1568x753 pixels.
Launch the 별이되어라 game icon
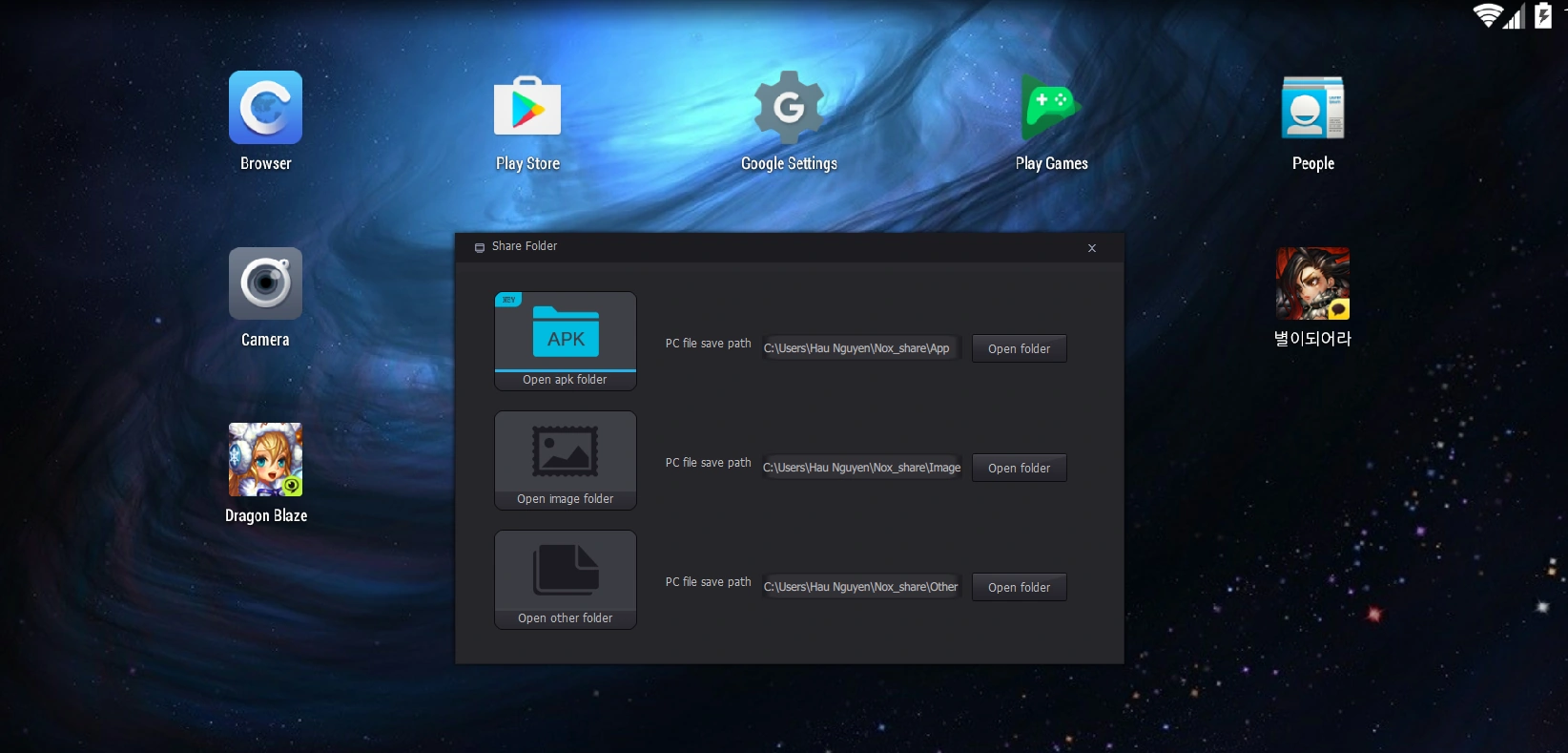click(x=1313, y=283)
